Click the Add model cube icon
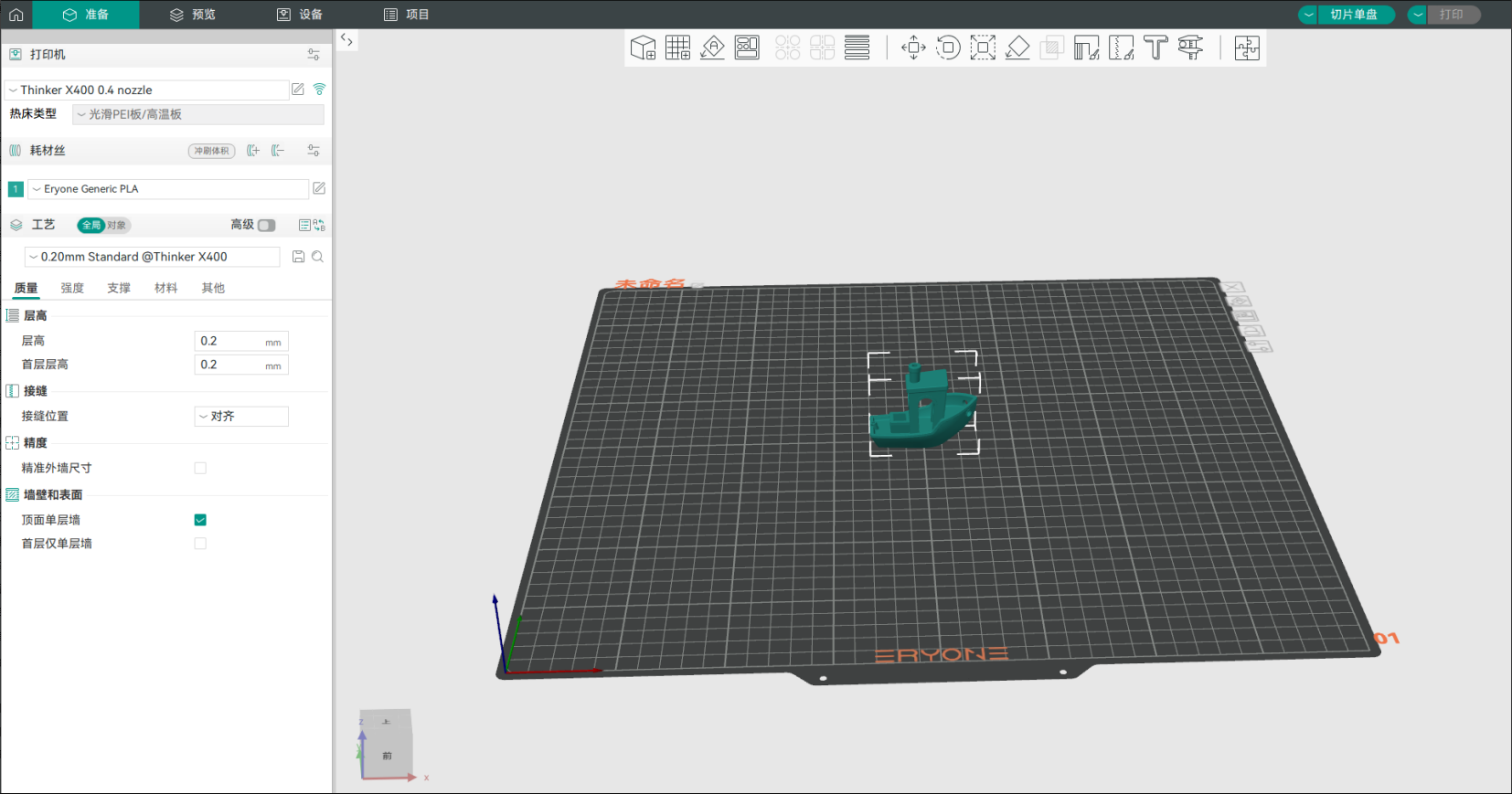 (x=643, y=48)
